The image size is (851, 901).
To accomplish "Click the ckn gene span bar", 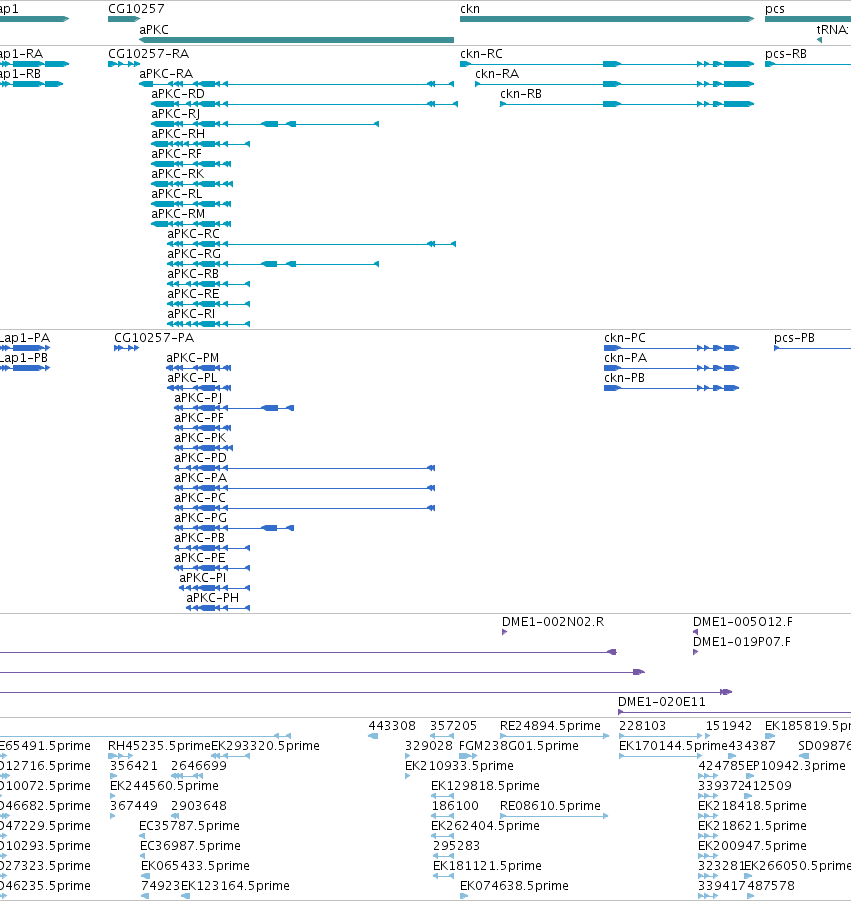I will [607, 19].
